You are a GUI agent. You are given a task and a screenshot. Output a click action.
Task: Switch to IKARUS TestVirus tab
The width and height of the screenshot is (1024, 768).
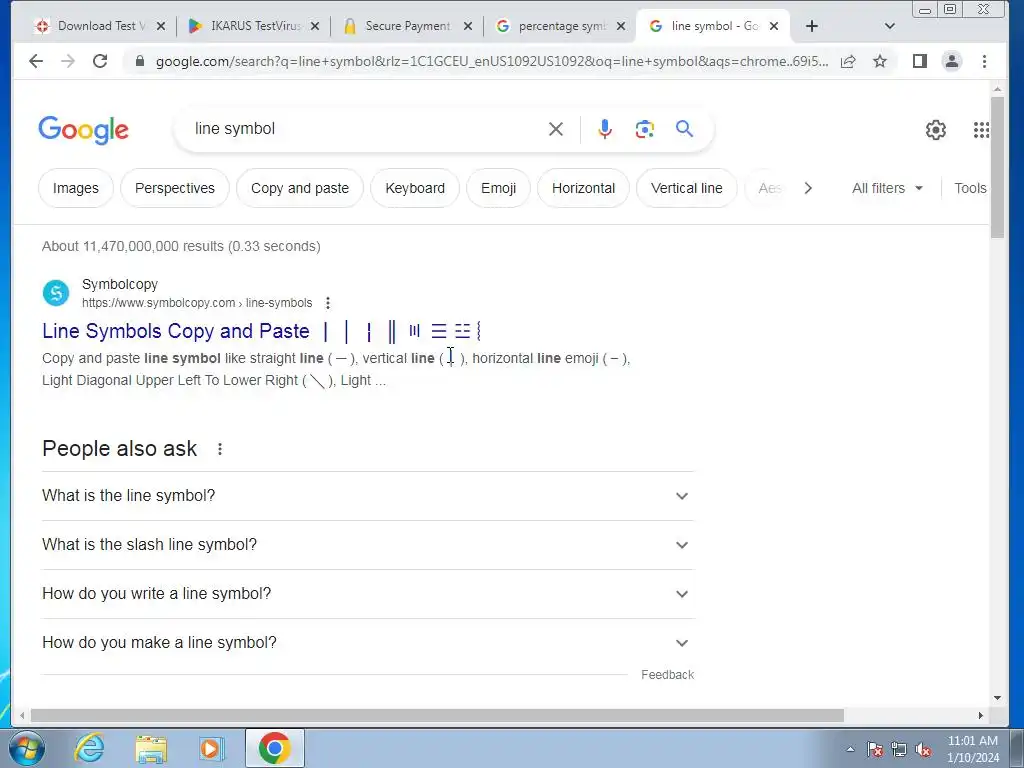[253, 26]
